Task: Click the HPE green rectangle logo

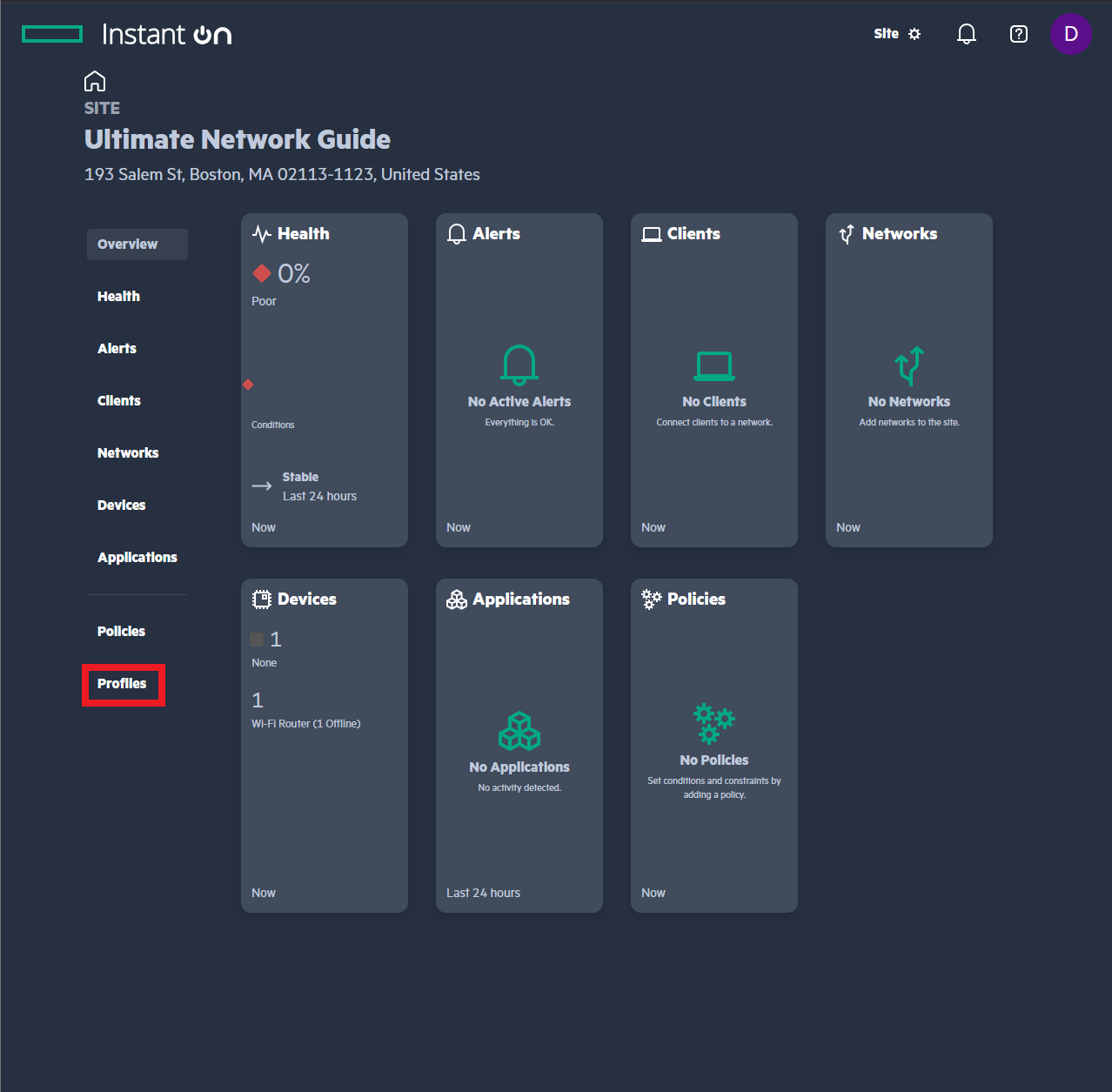Action: (52, 34)
